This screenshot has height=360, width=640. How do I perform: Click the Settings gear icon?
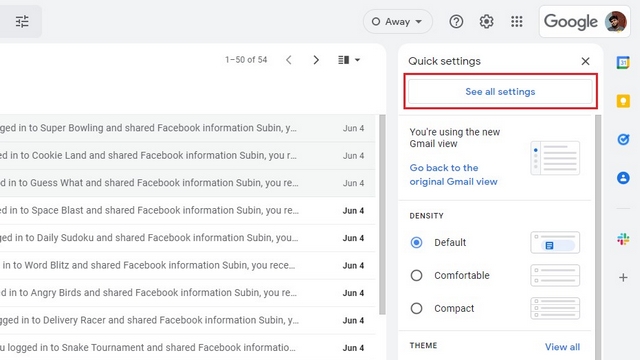coord(486,21)
